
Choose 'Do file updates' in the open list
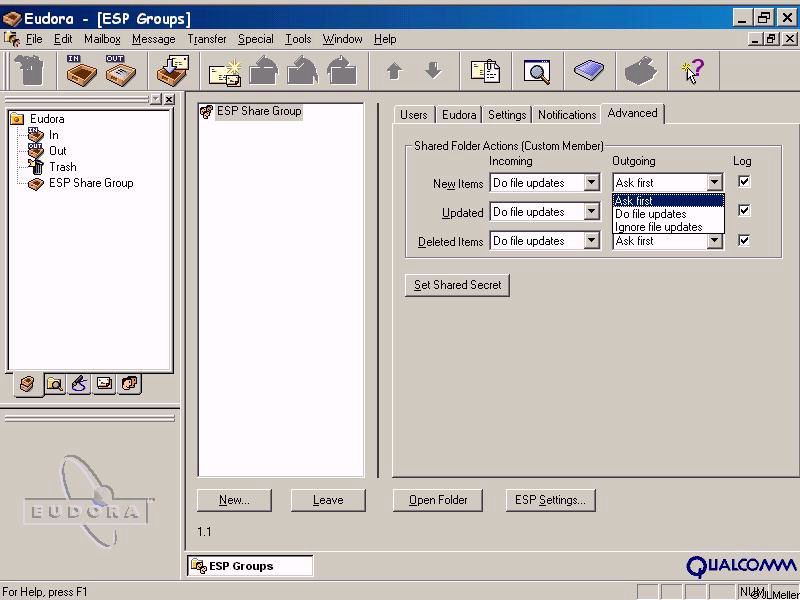tap(668, 214)
